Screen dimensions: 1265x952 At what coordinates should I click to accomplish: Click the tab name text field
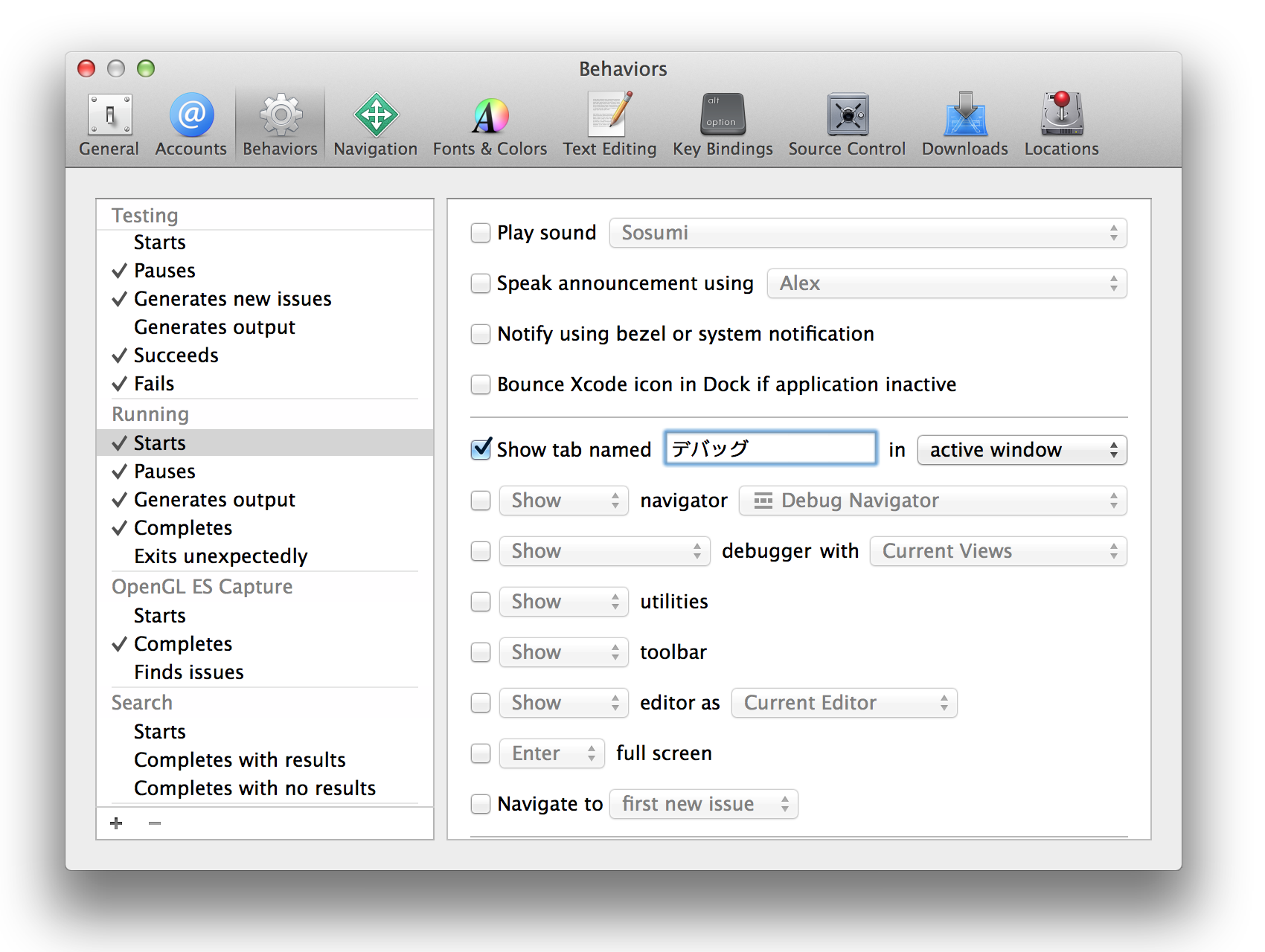coord(771,448)
